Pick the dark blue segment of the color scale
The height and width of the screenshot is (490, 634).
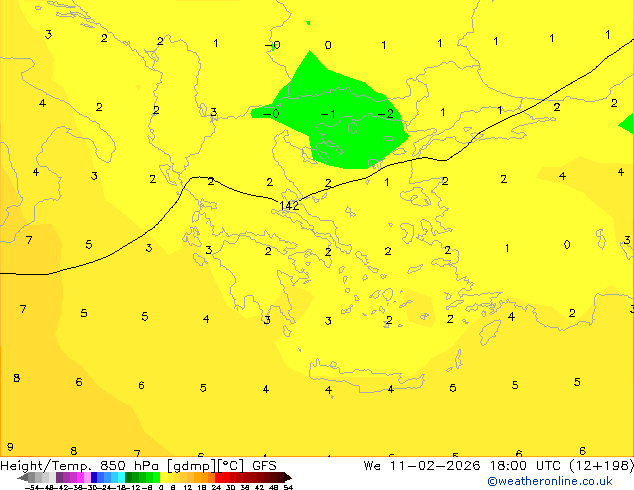coord(94,477)
